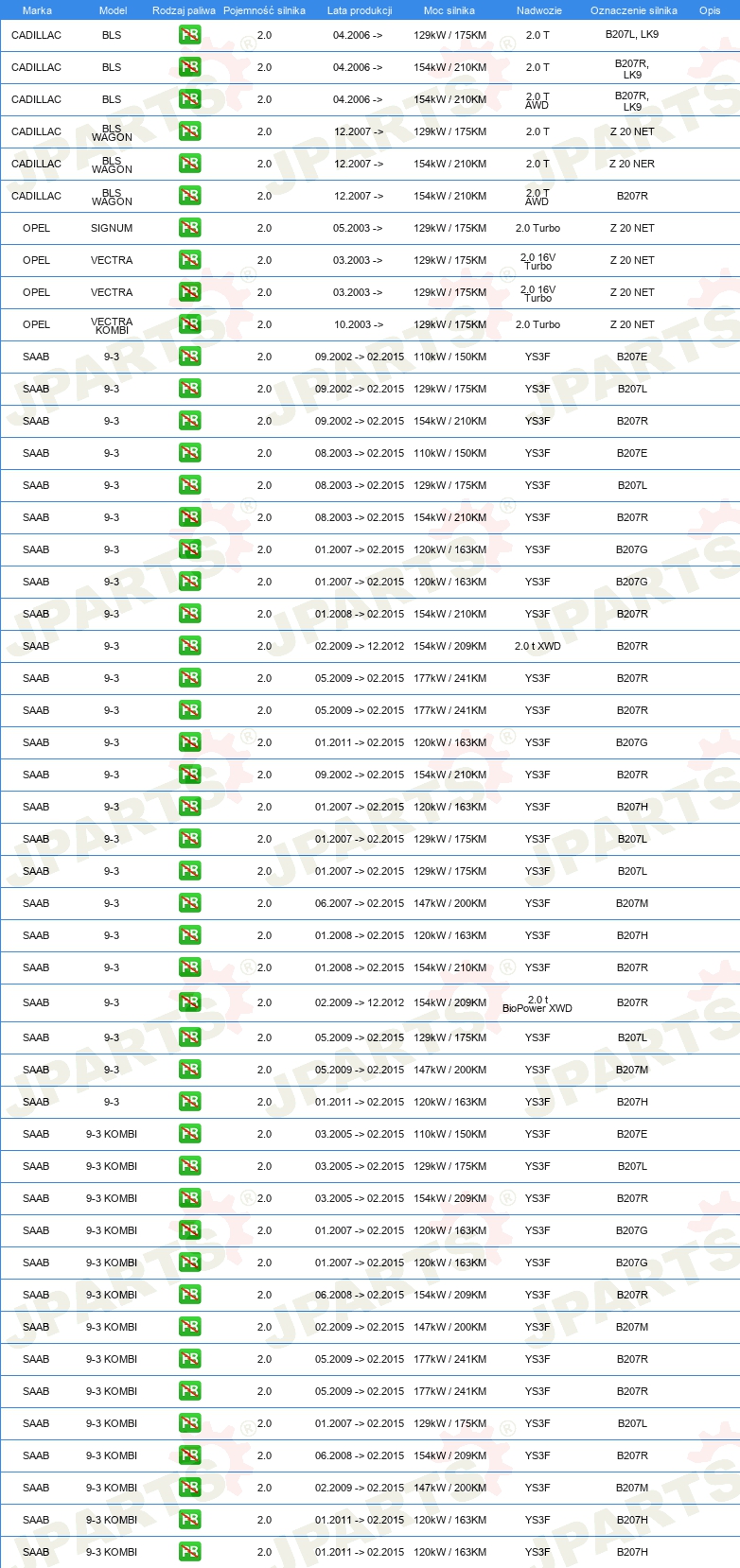Click fuel icon in 9-3 KOMBI 03.2005 110kW row

pos(189,1134)
